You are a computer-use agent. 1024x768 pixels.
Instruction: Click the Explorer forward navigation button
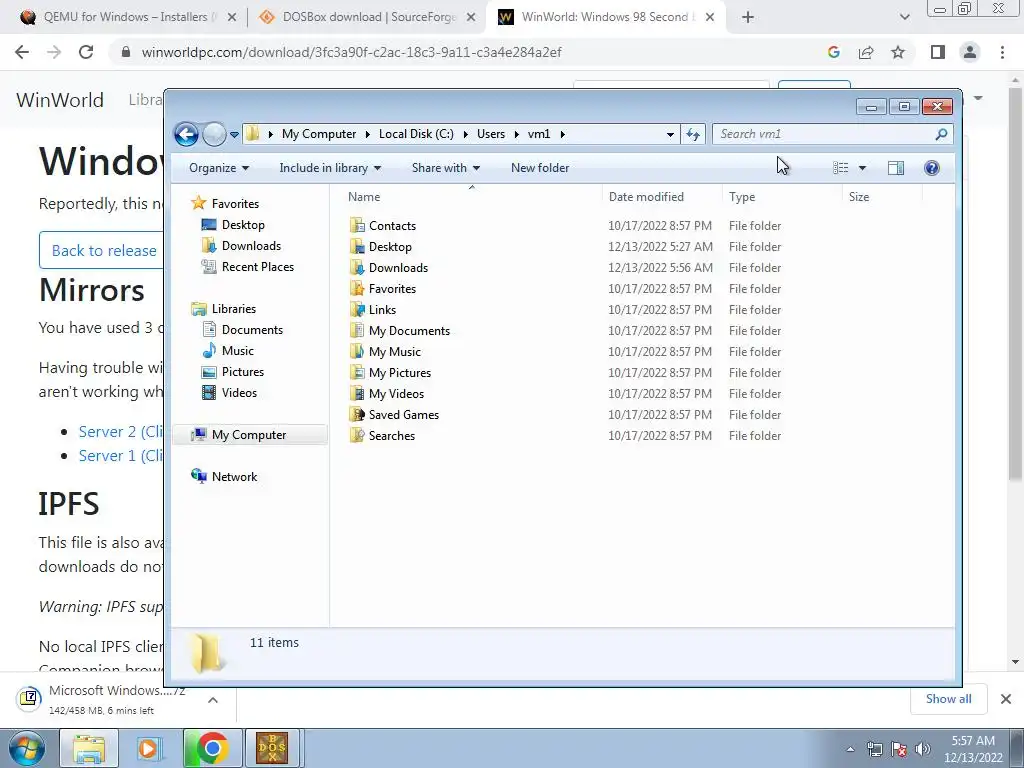click(214, 135)
